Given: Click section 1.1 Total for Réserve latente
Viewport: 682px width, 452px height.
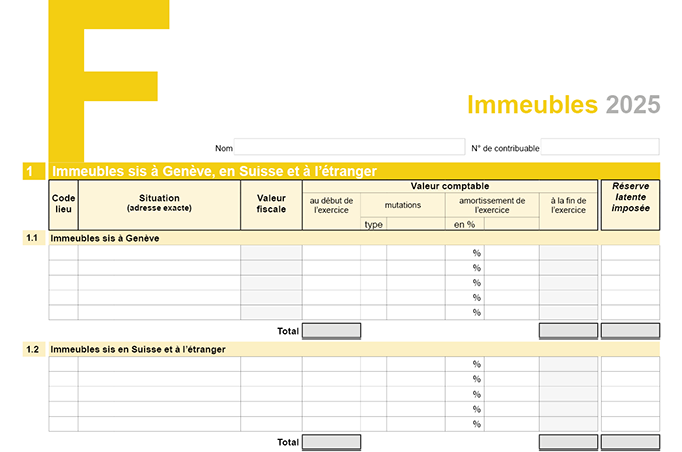Looking at the screenshot, I should pos(630,330).
